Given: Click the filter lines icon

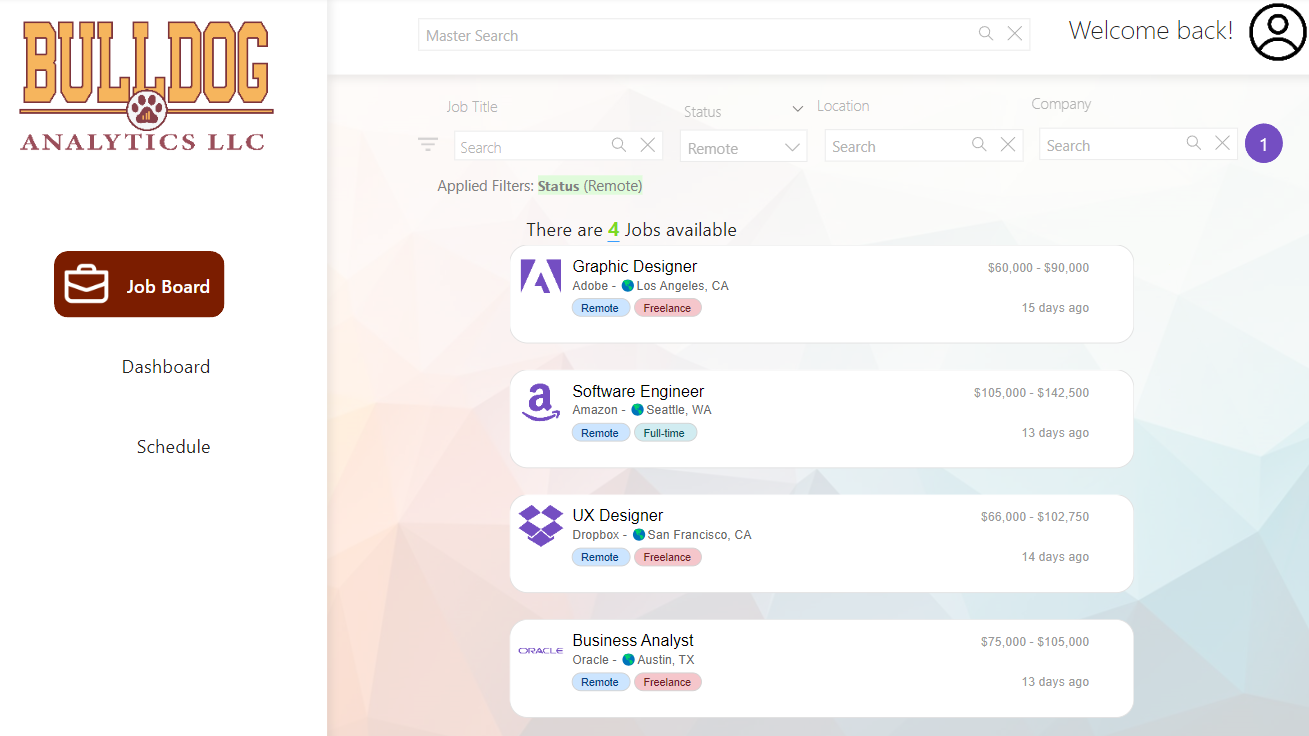Looking at the screenshot, I should (428, 145).
